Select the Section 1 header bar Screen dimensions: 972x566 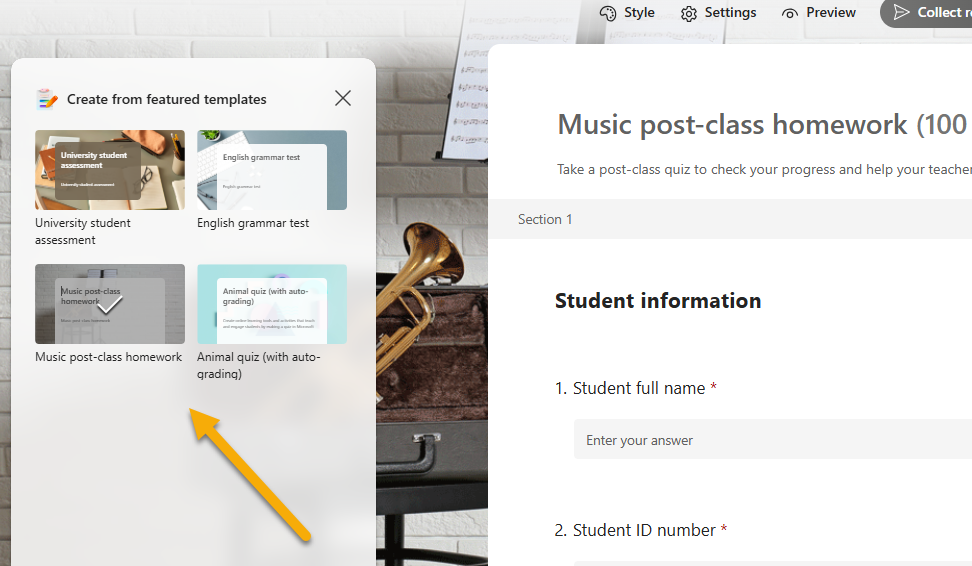729,219
